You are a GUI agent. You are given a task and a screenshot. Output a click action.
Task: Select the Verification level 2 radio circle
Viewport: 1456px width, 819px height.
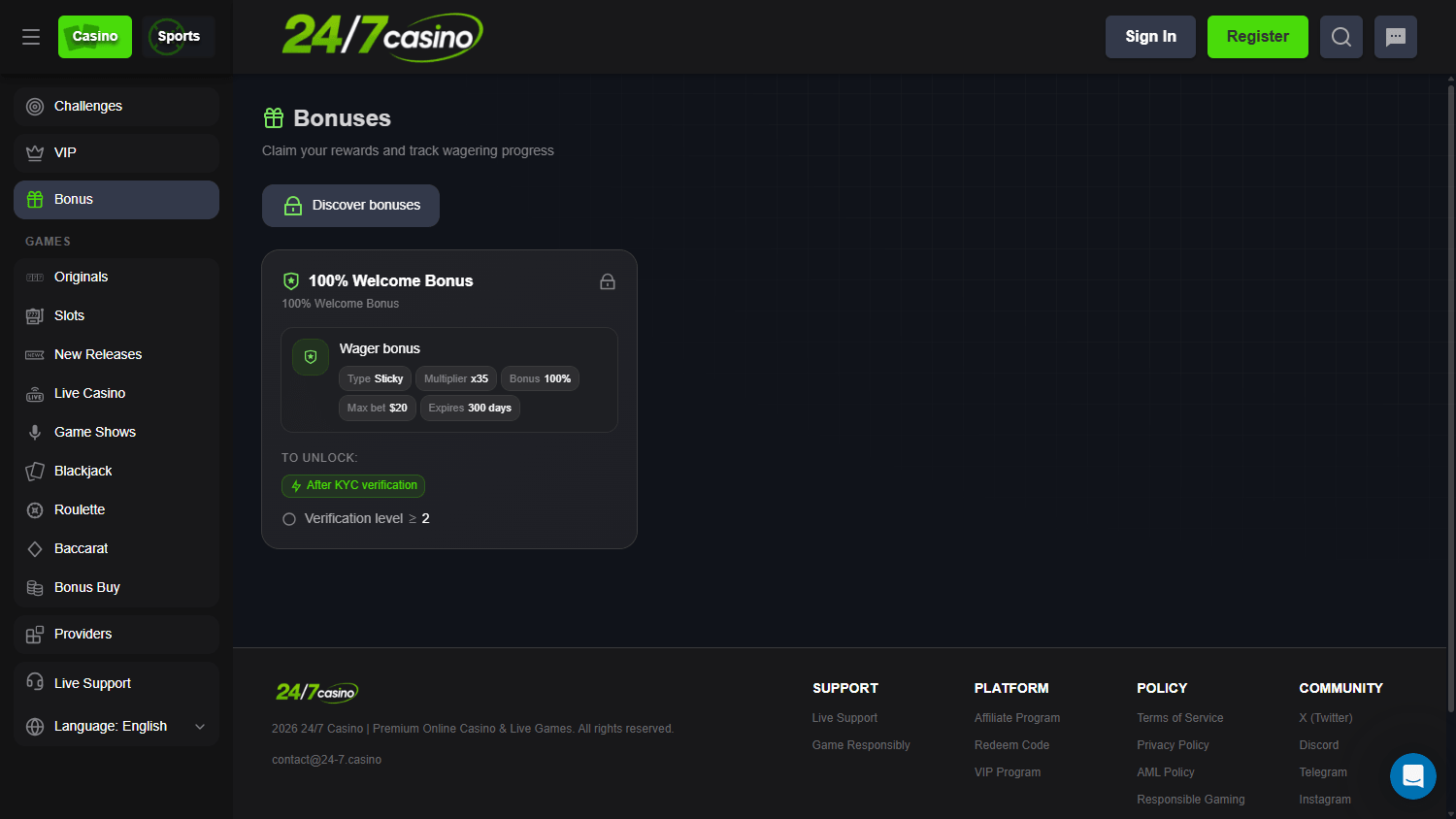[289, 519]
